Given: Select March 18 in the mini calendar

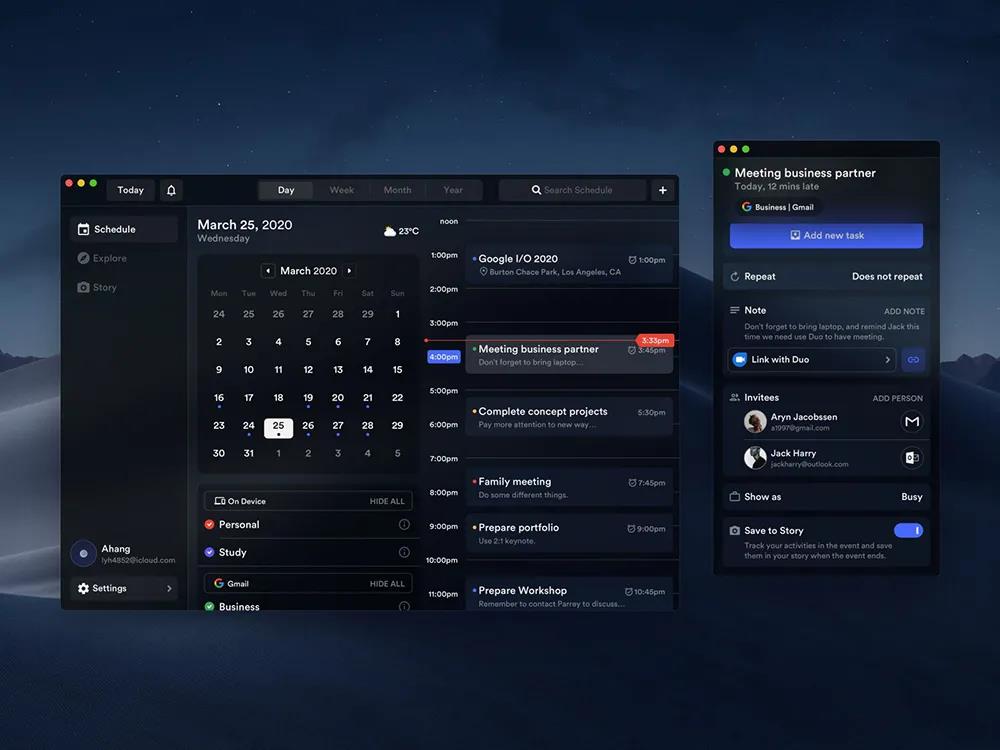Looking at the screenshot, I should (279, 398).
